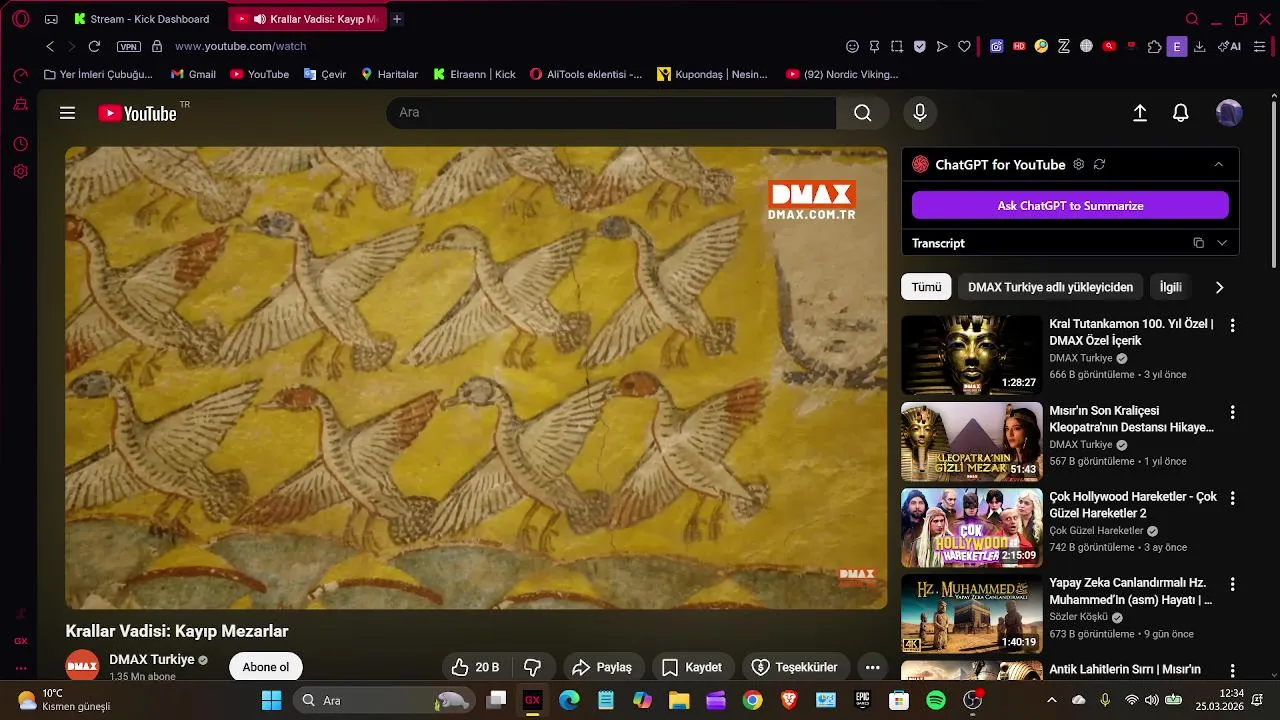Select the Krallar Vadisi YouTube tab
Image resolution: width=1280 pixels, height=720 pixels.
(306, 19)
